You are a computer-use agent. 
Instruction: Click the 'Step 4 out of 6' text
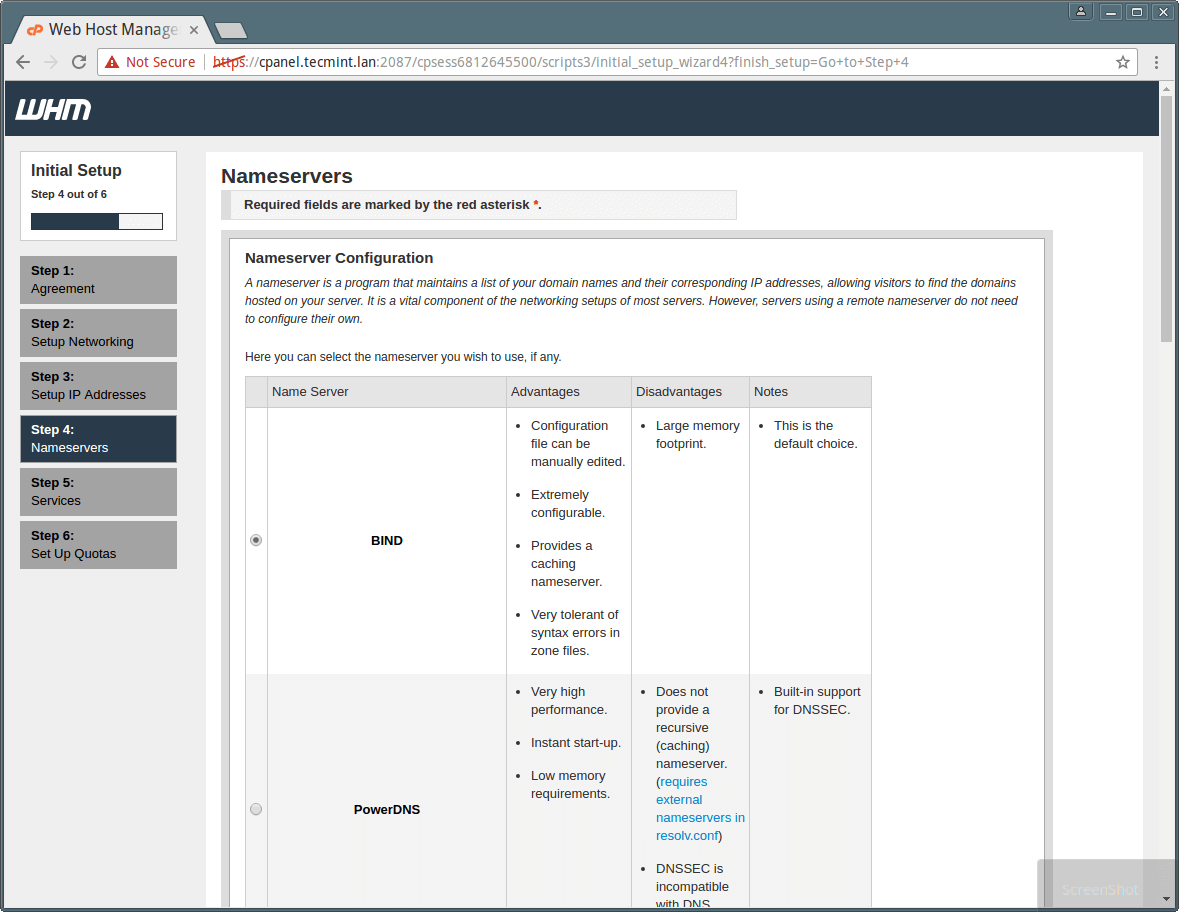68,194
